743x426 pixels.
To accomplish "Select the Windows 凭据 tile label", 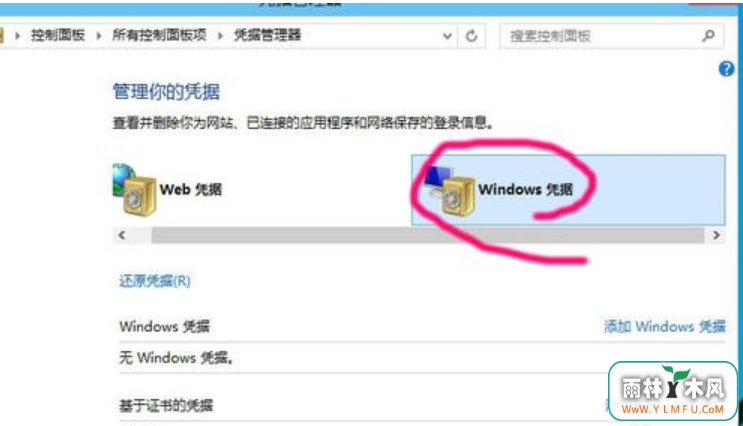I will pyautogui.click(x=526, y=190).
